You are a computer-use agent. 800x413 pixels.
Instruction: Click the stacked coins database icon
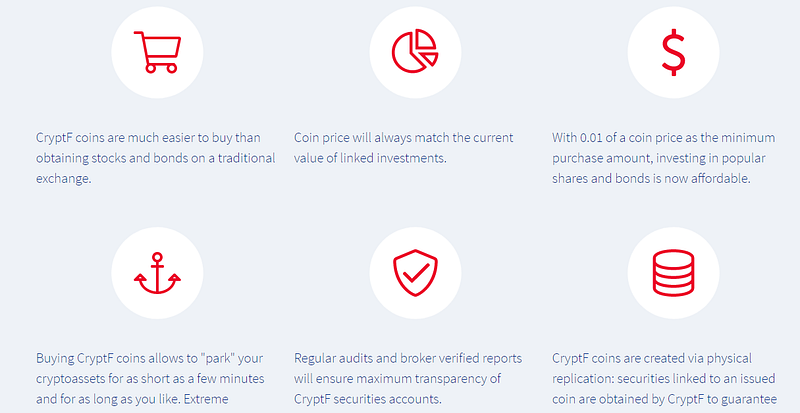click(x=673, y=273)
